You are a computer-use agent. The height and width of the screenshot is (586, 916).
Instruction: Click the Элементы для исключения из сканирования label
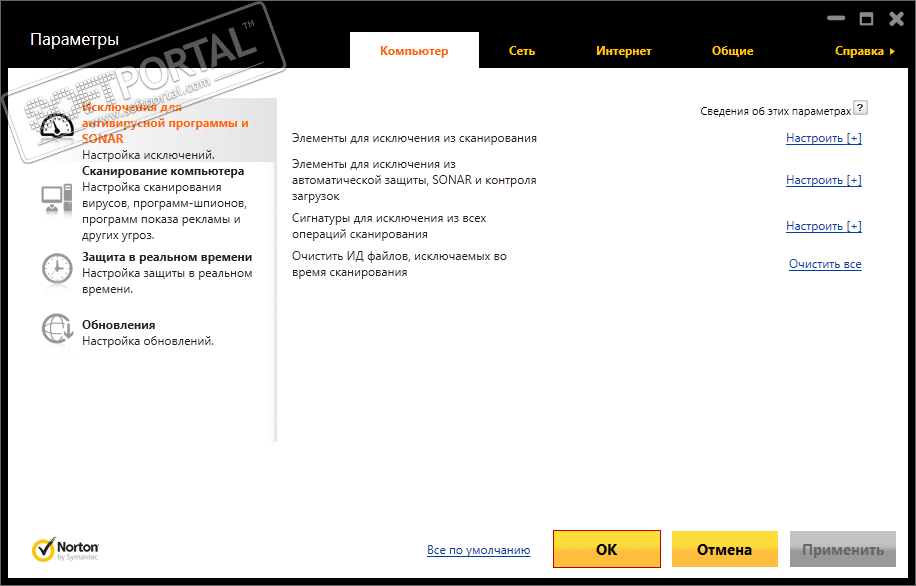tap(414, 138)
